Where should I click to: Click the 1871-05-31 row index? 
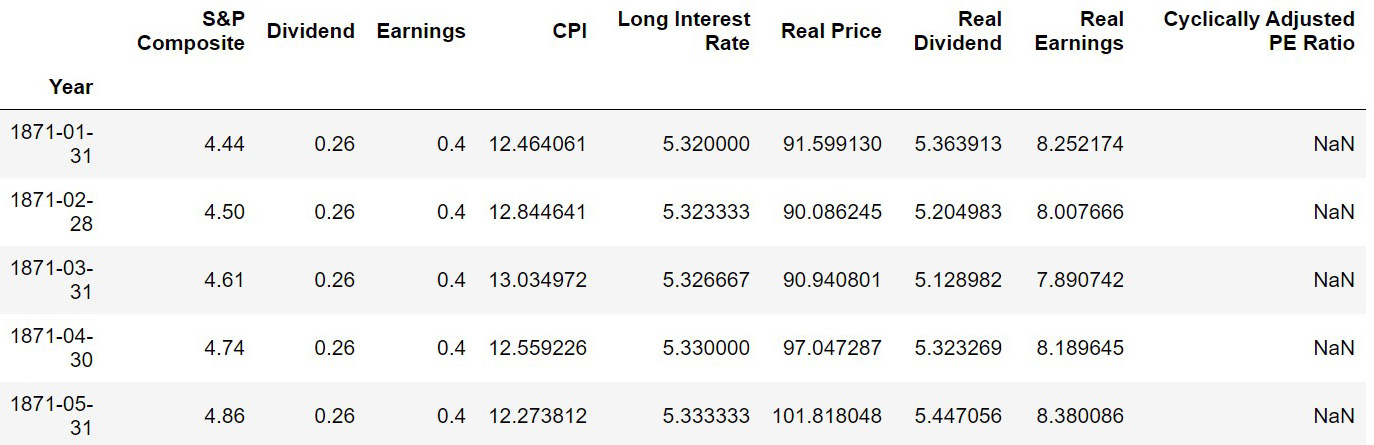[52, 416]
